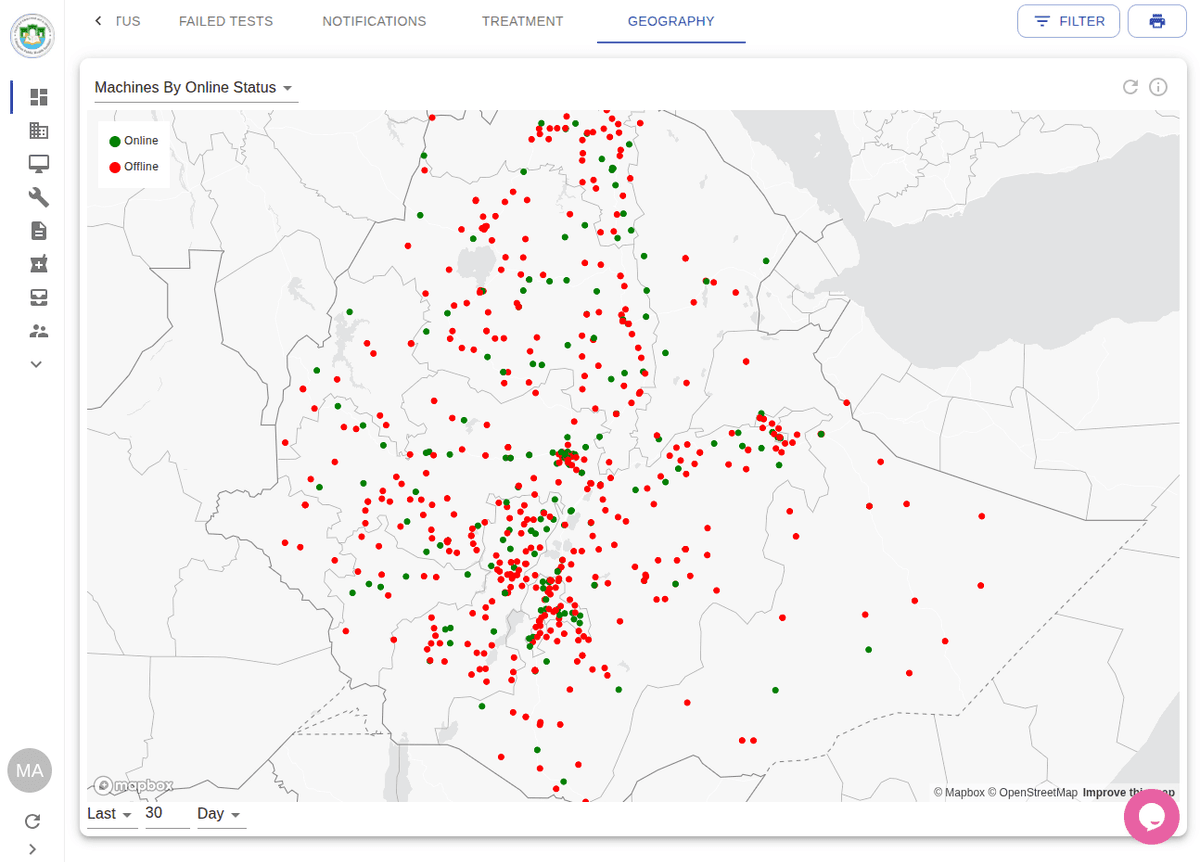Open the Machines monitor icon

pyautogui.click(x=38, y=163)
